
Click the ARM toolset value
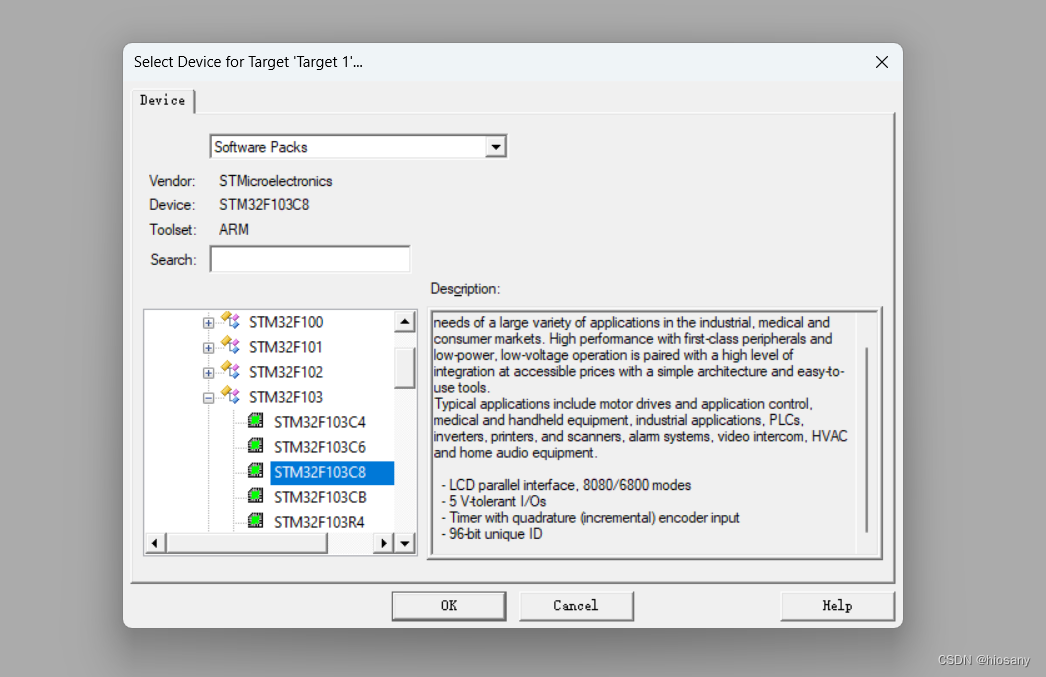tap(233, 229)
